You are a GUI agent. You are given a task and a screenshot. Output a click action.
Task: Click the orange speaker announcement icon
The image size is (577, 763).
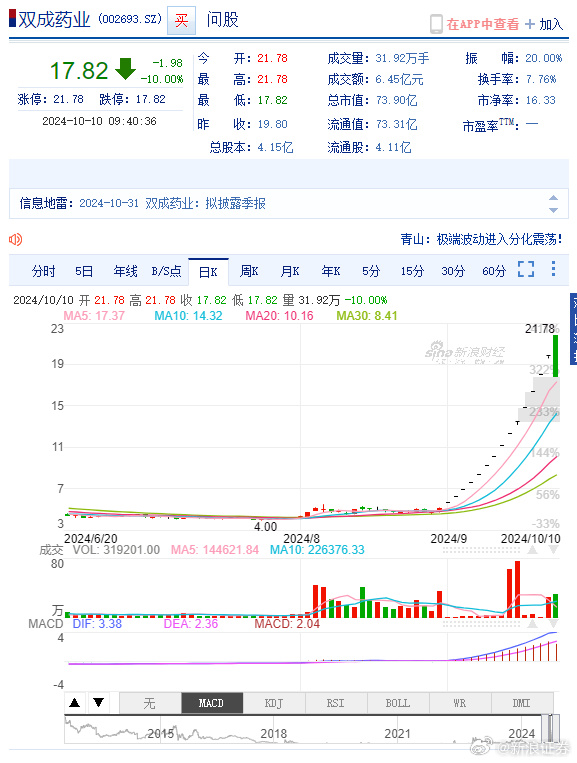pos(16,239)
